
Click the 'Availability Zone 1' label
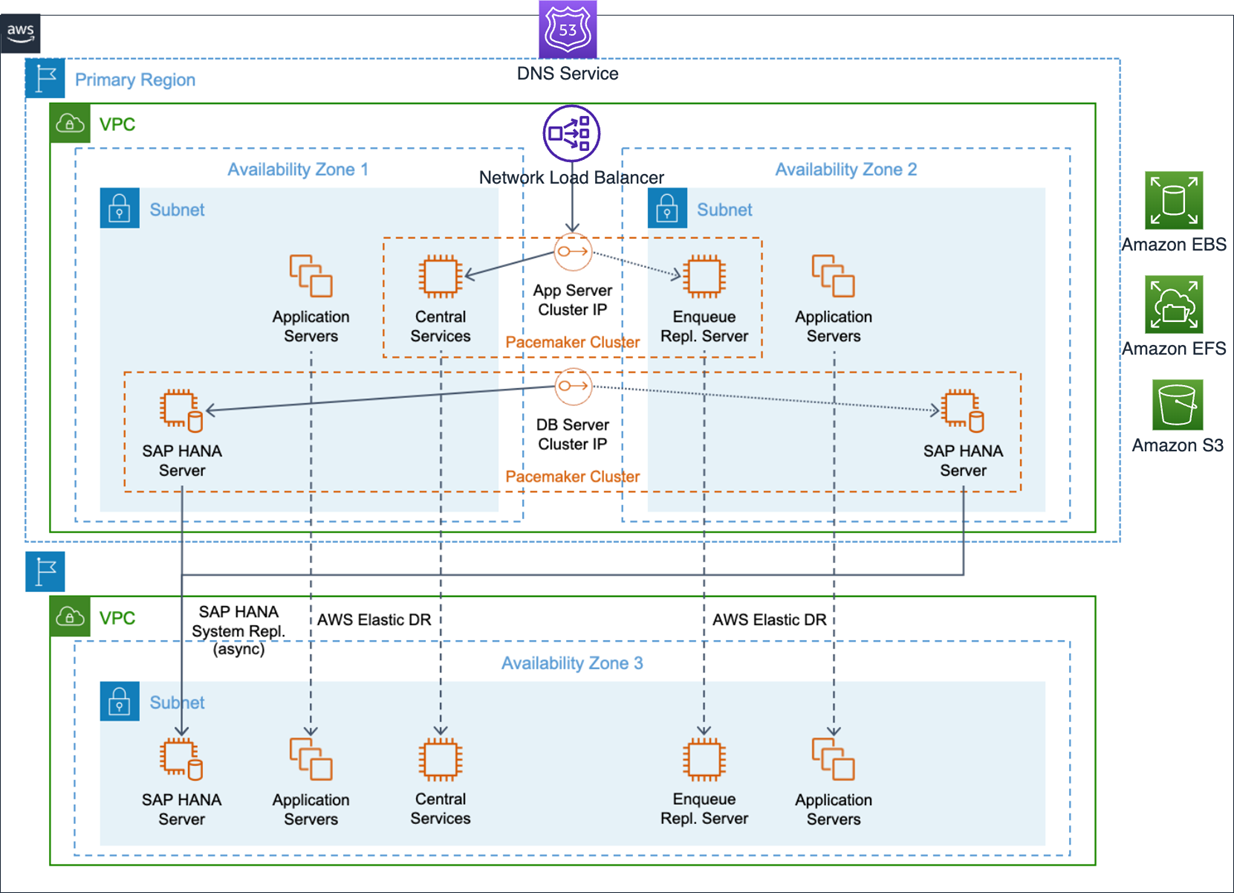[x=298, y=169]
